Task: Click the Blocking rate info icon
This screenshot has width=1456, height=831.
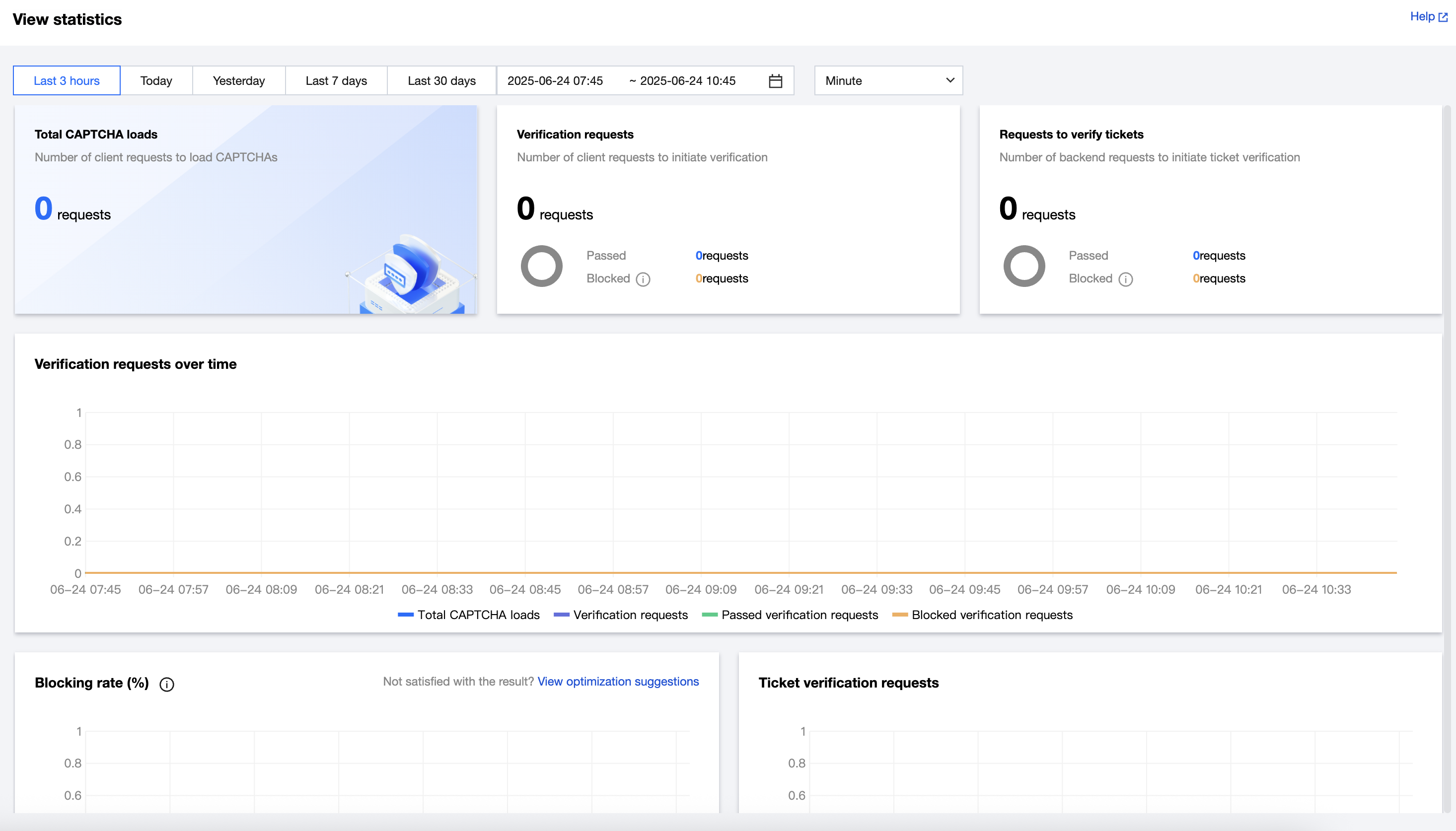Action: click(167, 685)
